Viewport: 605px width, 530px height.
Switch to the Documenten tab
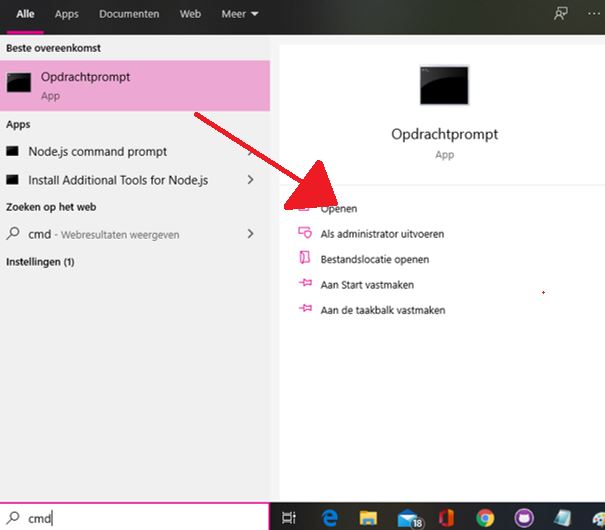coord(129,15)
